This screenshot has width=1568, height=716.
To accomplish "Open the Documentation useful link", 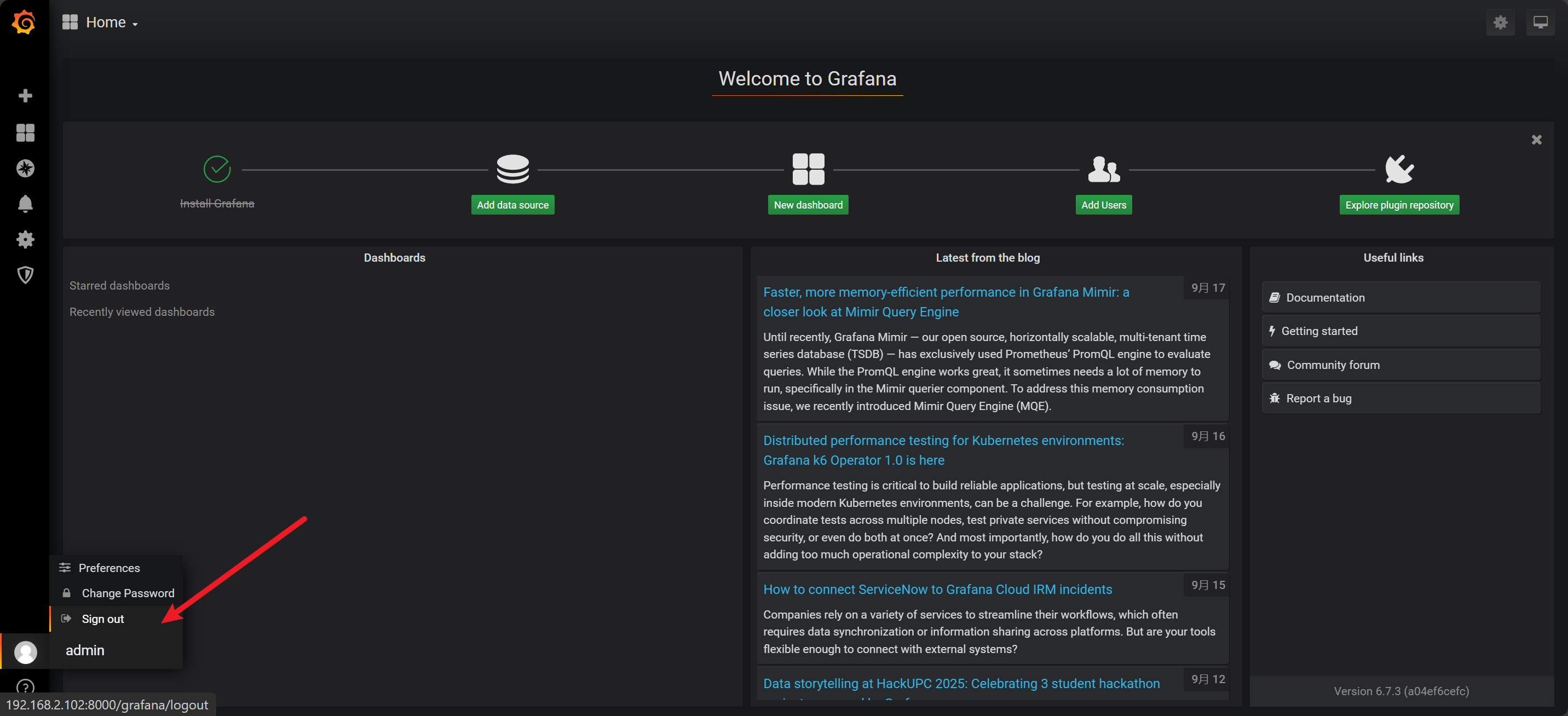I will point(1324,298).
